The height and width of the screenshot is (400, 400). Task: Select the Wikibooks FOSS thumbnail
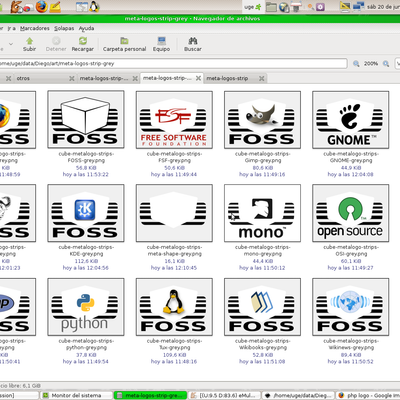pos(262,307)
